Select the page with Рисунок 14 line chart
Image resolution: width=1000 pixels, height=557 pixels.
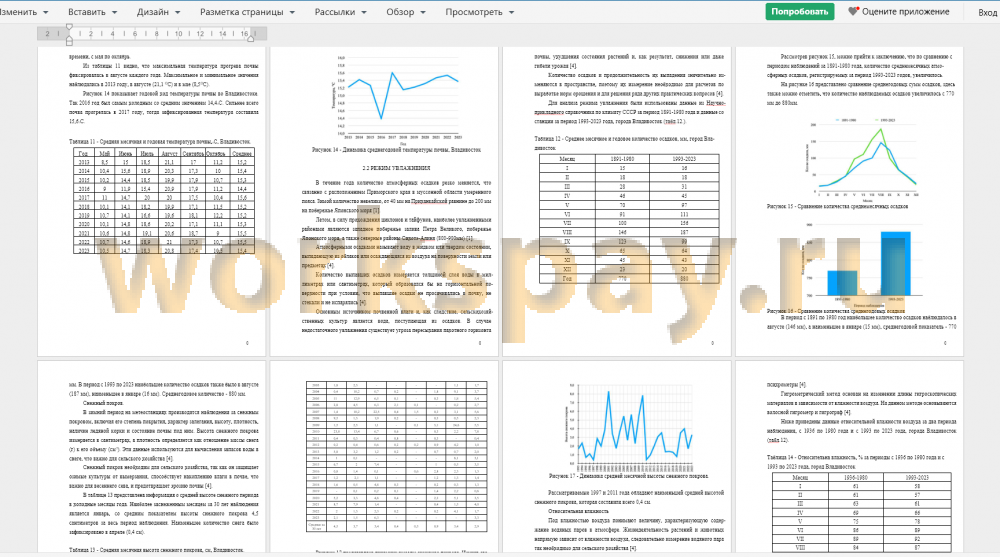pyautogui.click(x=384, y=201)
